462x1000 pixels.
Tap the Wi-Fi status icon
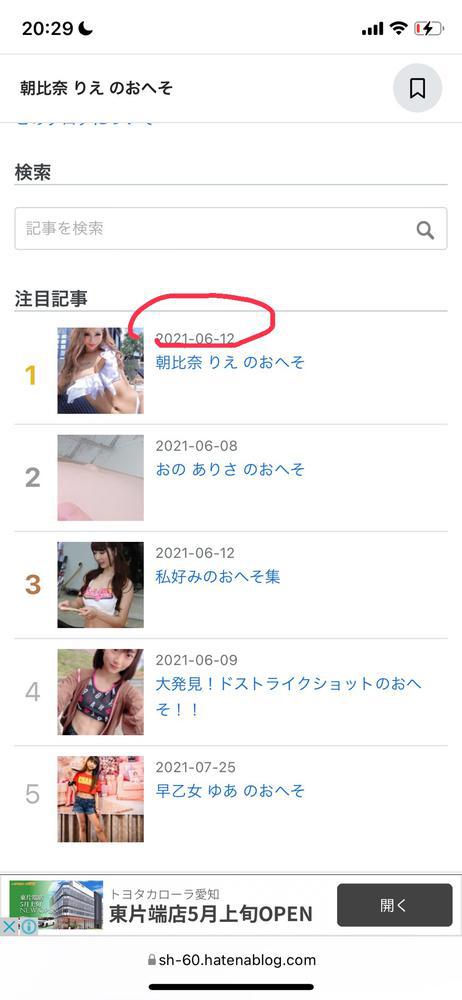click(x=399, y=28)
